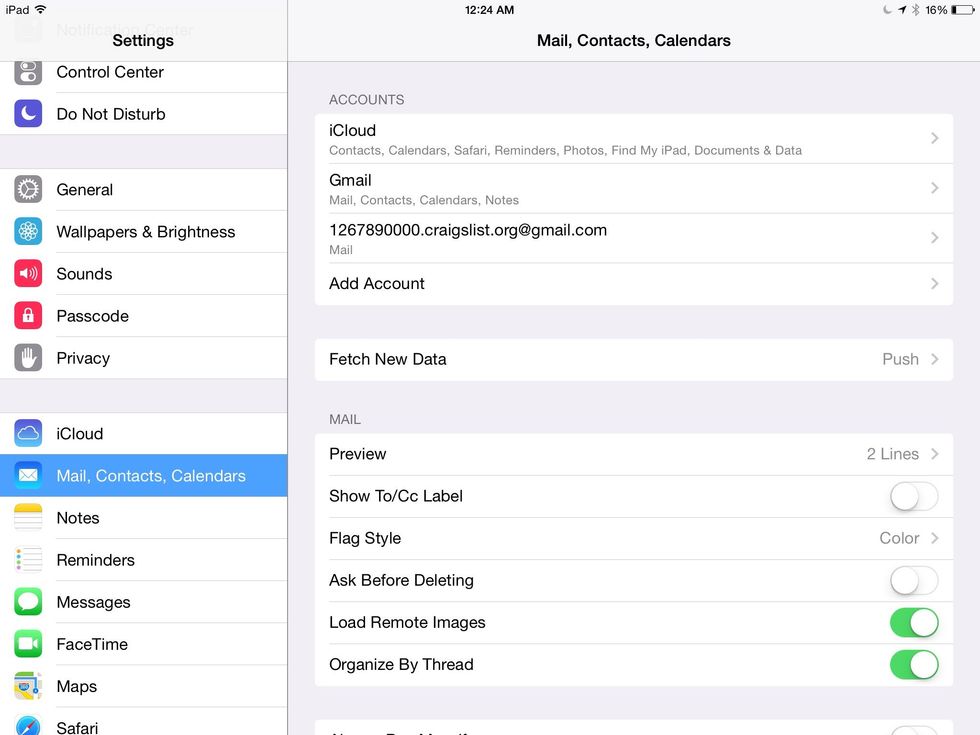Turn off Organize By Thread
Image resolution: width=980 pixels, height=735 pixels.
click(x=913, y=664)
